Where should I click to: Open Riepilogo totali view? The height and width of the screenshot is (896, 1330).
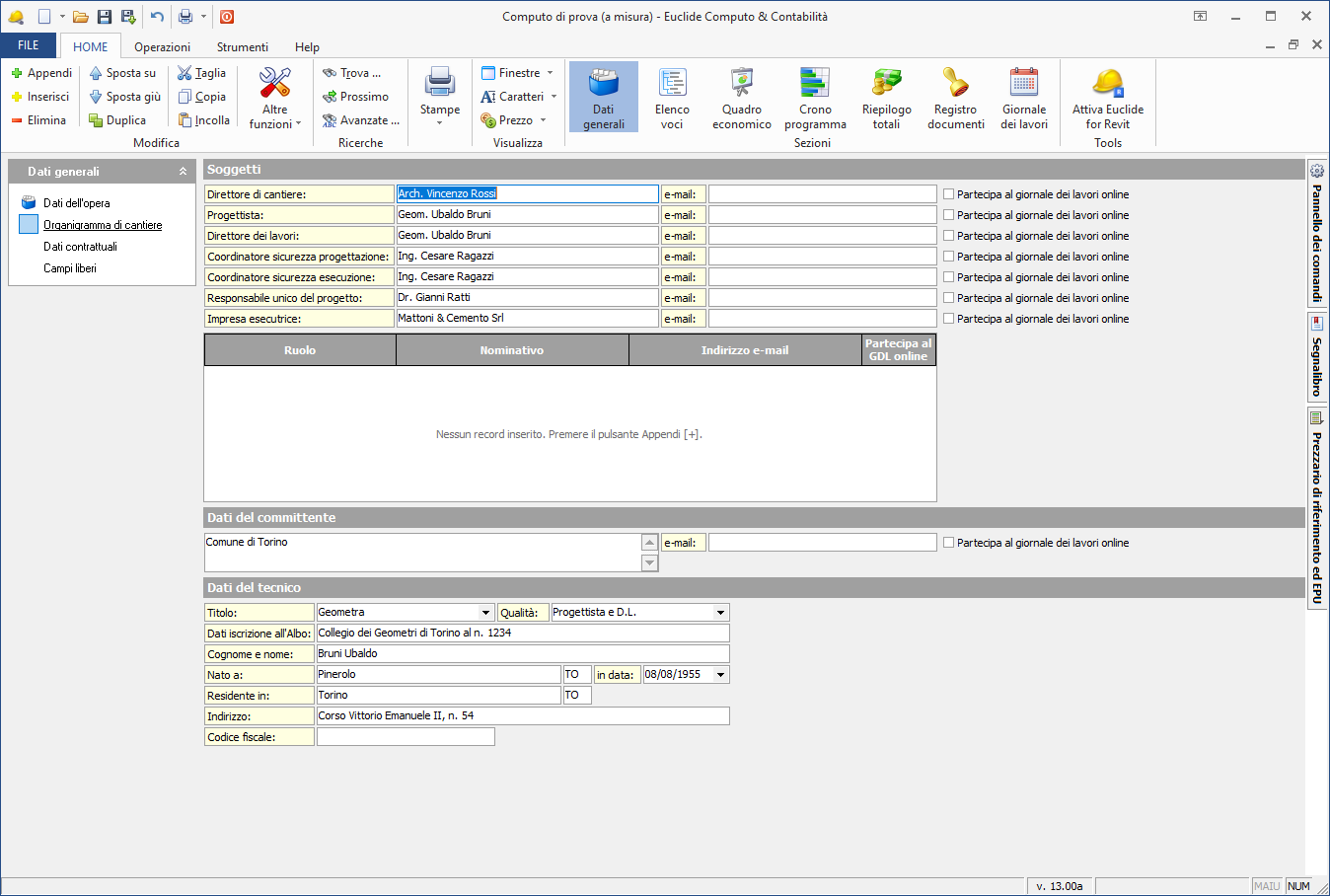tap(886, 98)
